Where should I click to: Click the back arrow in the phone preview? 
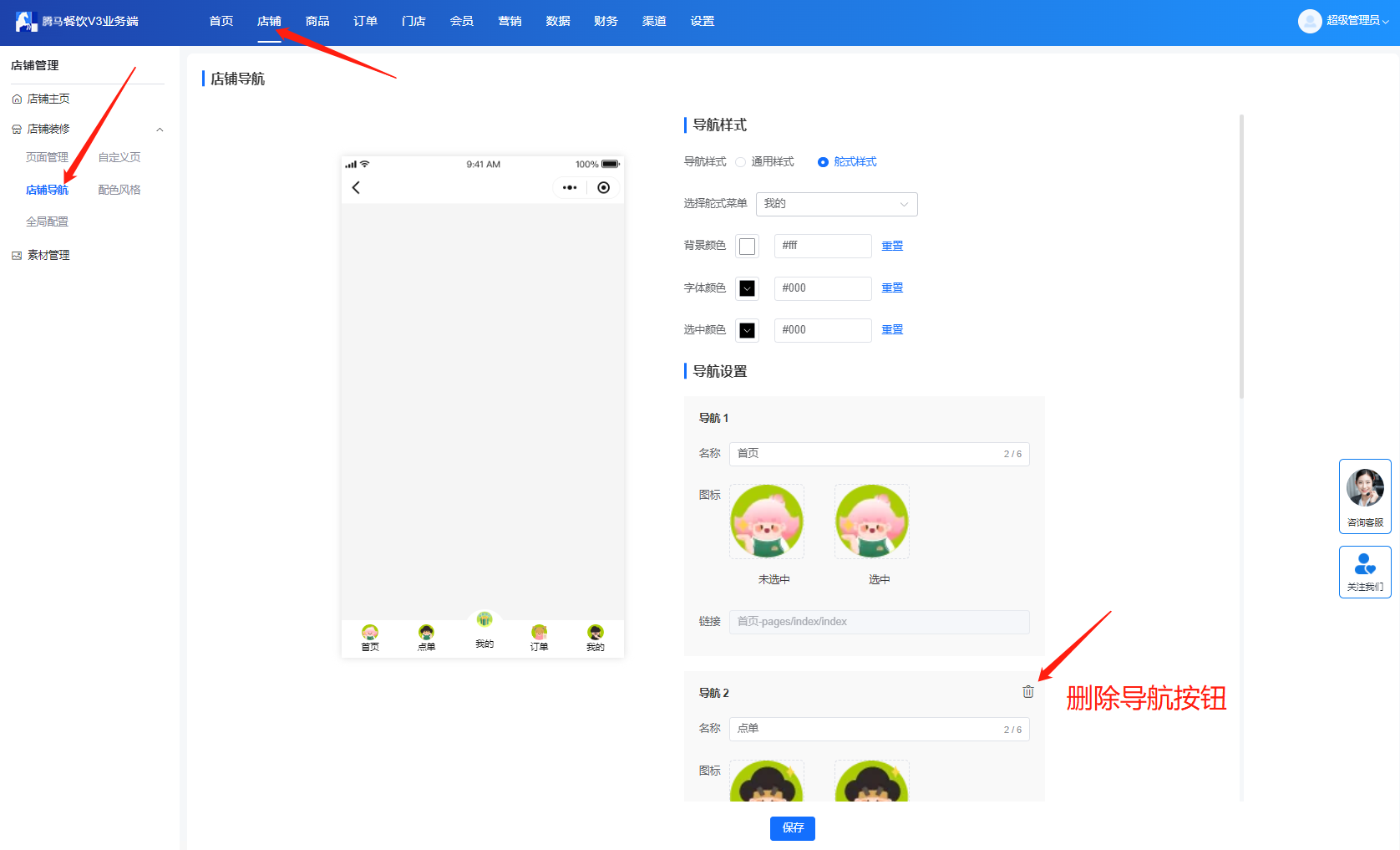pyautogui.click(x=356, y=187)
